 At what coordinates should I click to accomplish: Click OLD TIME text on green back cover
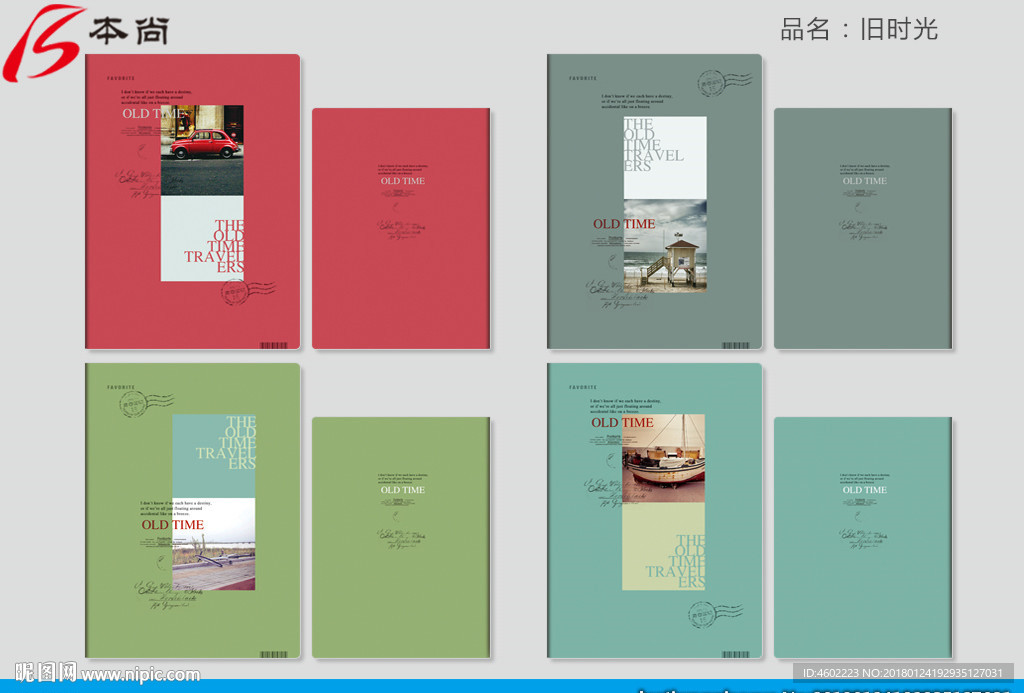(402, 490)
